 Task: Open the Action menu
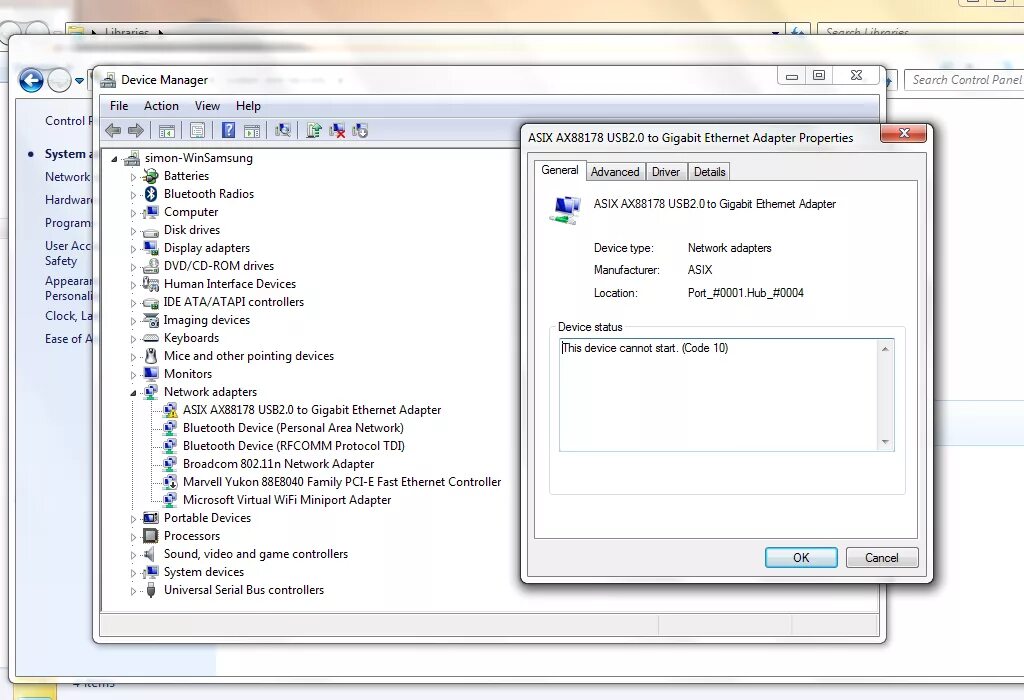click(161, 106)
